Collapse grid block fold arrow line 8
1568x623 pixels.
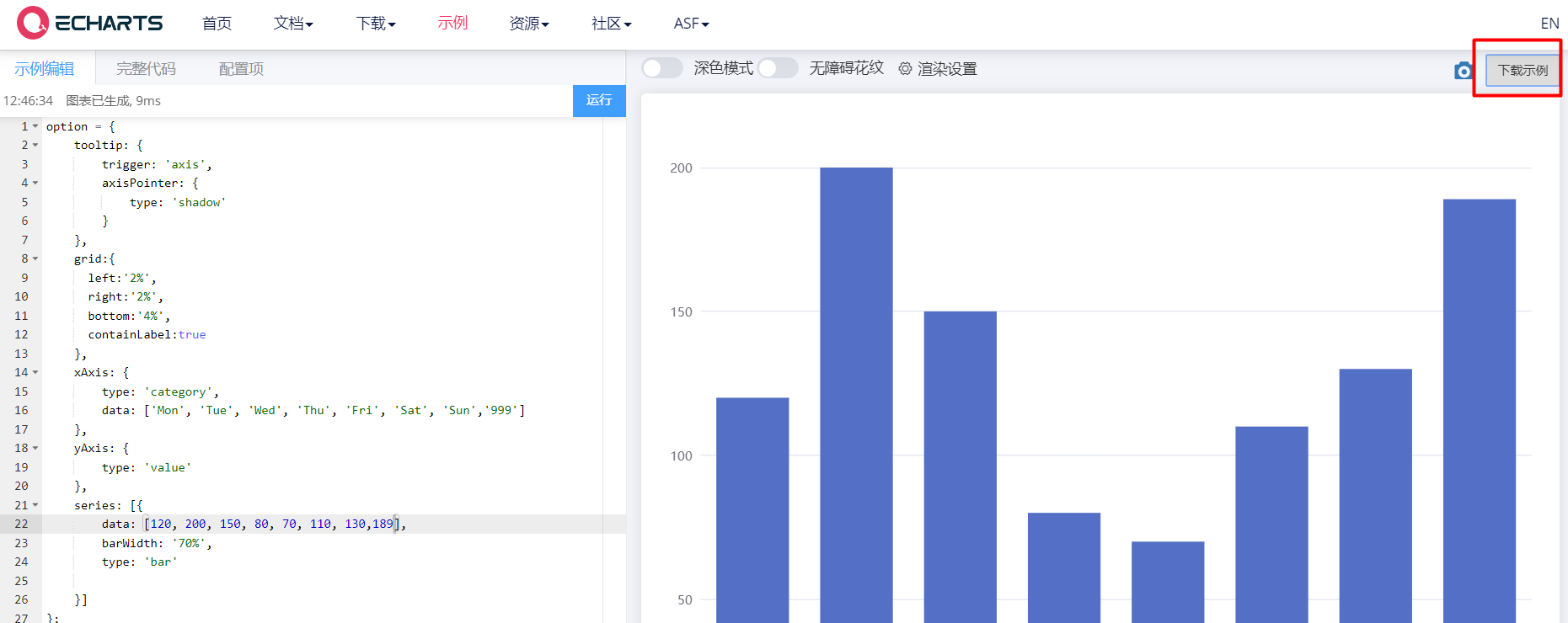click(x=35, y=258)
